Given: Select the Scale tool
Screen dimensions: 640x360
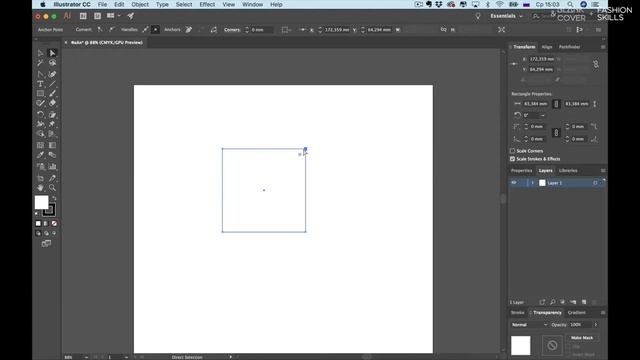Looking at the screenshot, I should 52,114.
